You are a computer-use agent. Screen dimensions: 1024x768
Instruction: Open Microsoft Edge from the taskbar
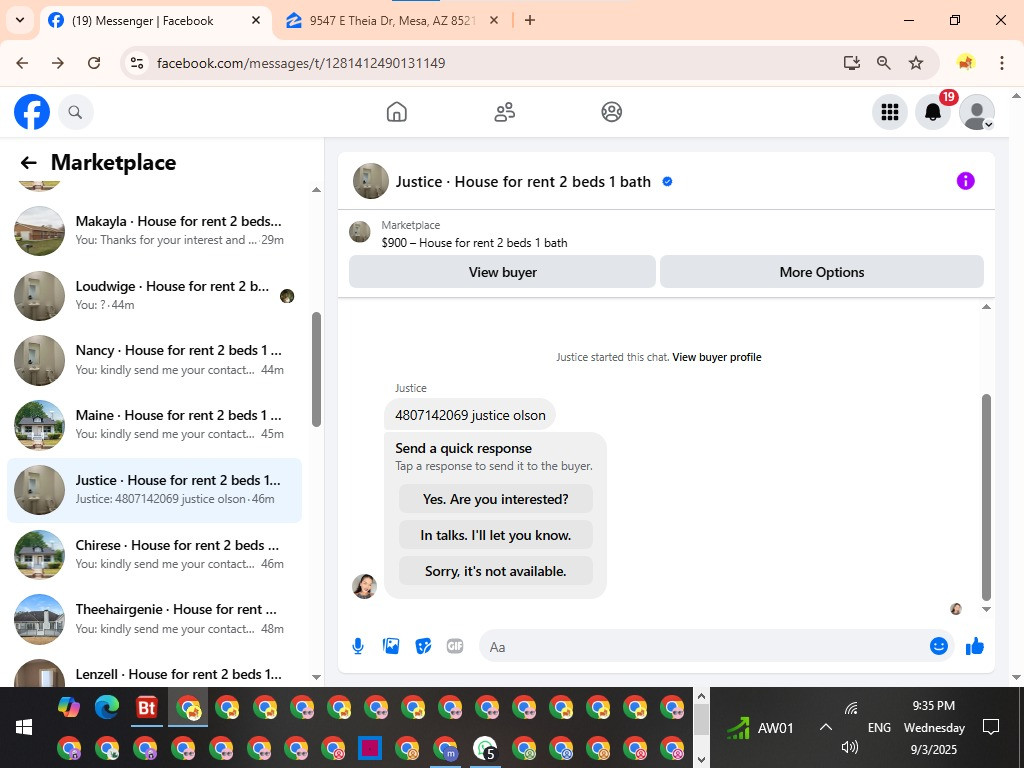(107, 707)
